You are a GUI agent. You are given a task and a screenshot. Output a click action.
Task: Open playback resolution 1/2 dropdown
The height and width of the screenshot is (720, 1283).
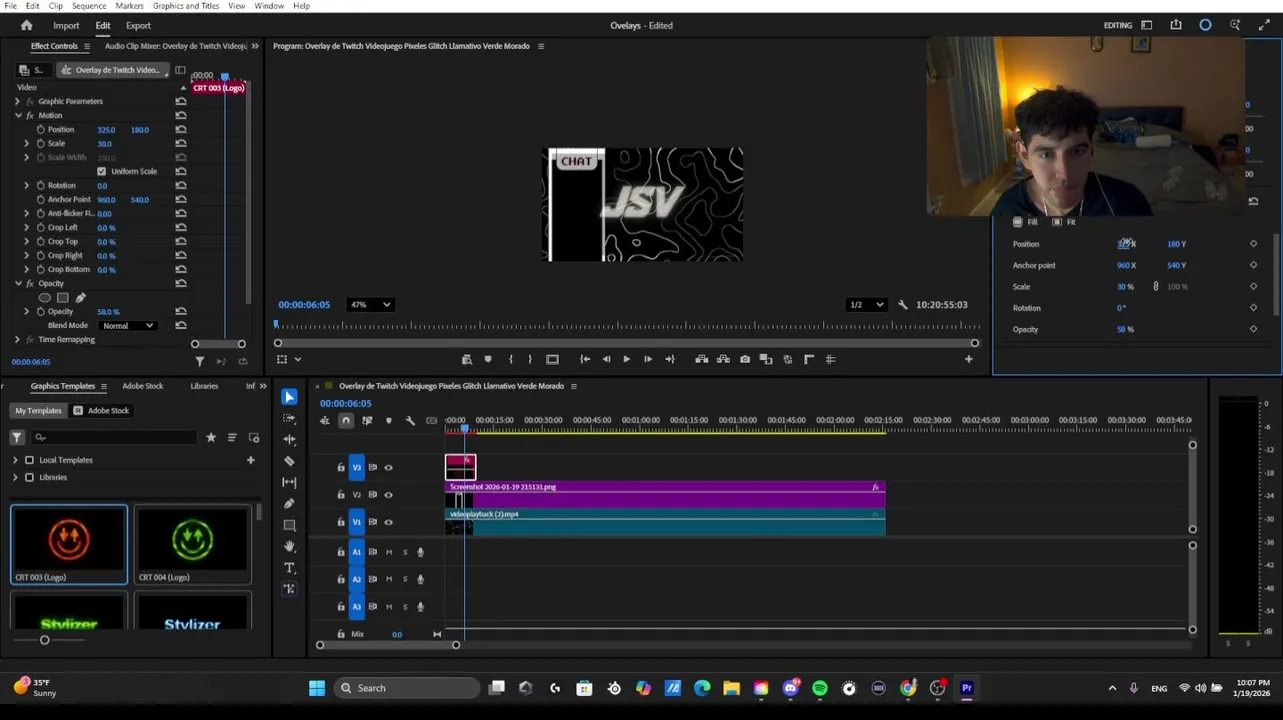pyautogui.click(x=866, y=304)
